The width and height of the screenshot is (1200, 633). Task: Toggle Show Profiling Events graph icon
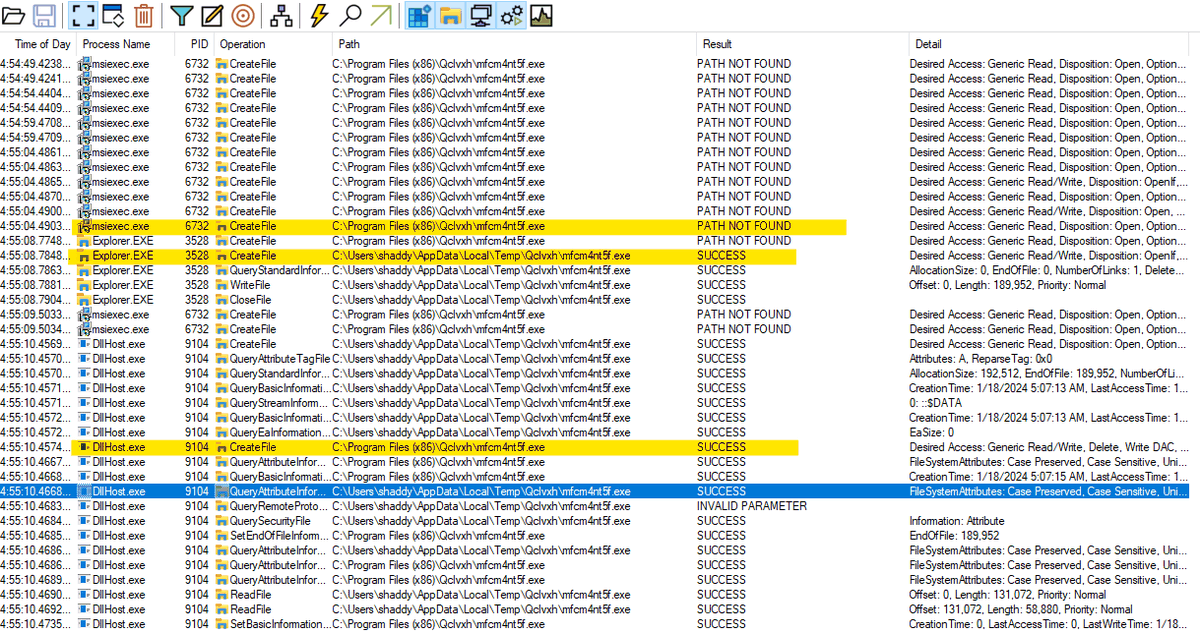point(541,15)
